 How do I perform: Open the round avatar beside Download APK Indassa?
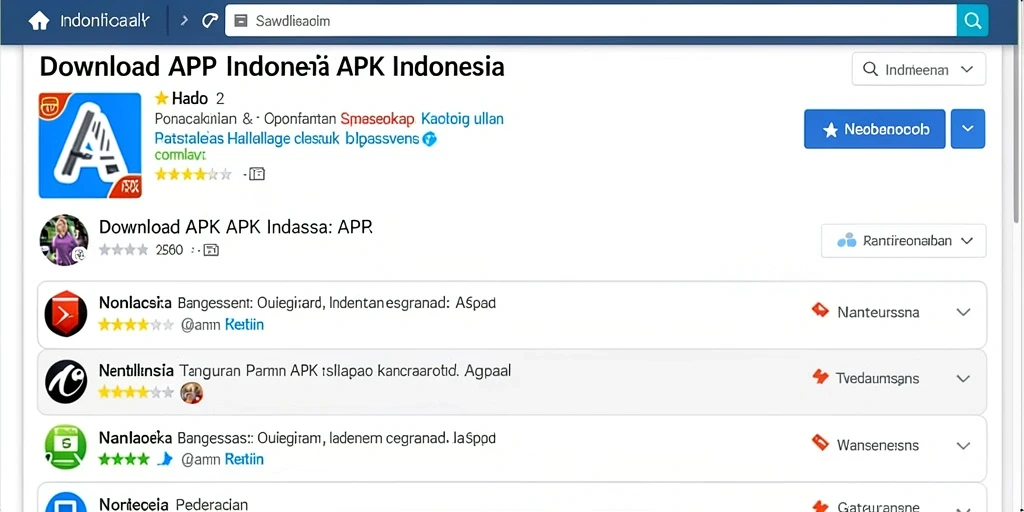pos(64,240)
